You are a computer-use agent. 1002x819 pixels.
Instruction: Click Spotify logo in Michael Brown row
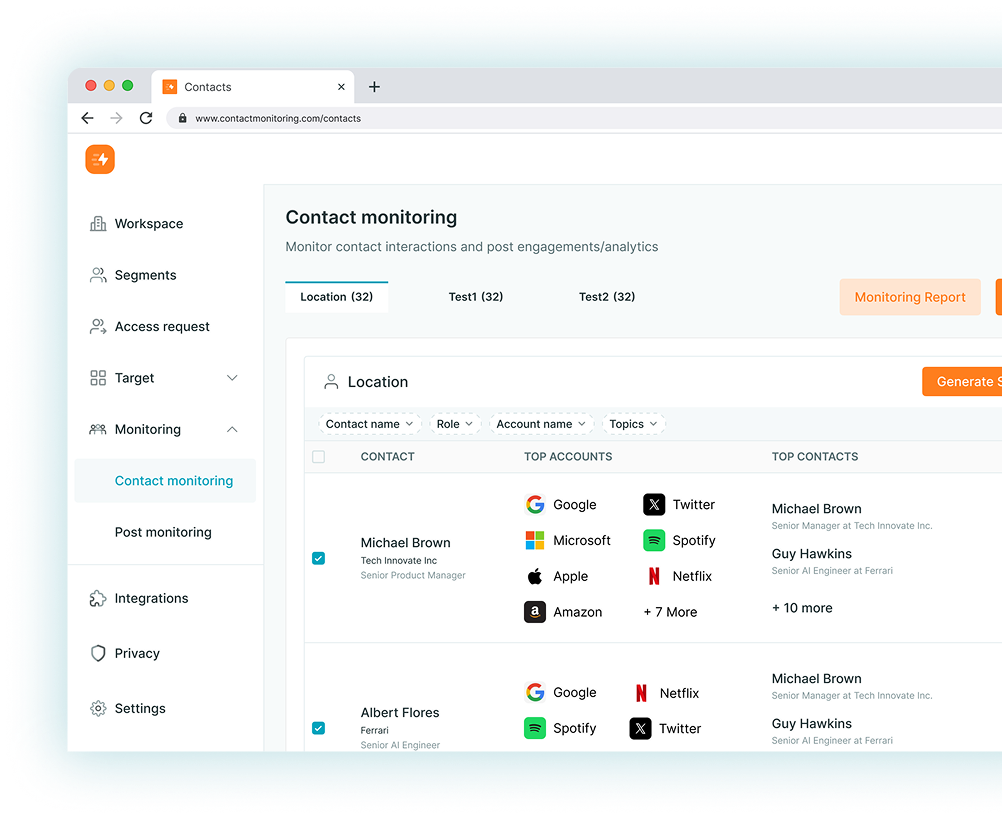pyautogui.click(x=654, y=540)
